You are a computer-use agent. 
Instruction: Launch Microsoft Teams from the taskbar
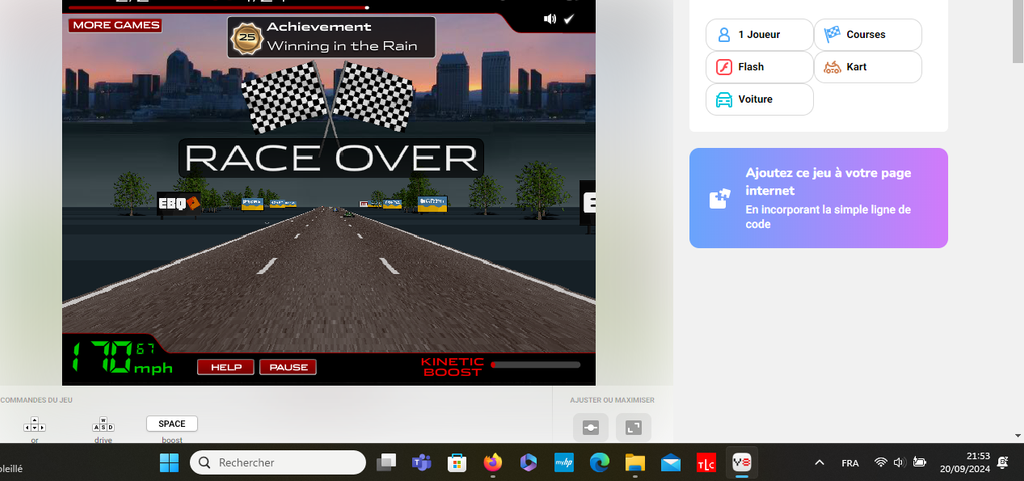(421, 463)
